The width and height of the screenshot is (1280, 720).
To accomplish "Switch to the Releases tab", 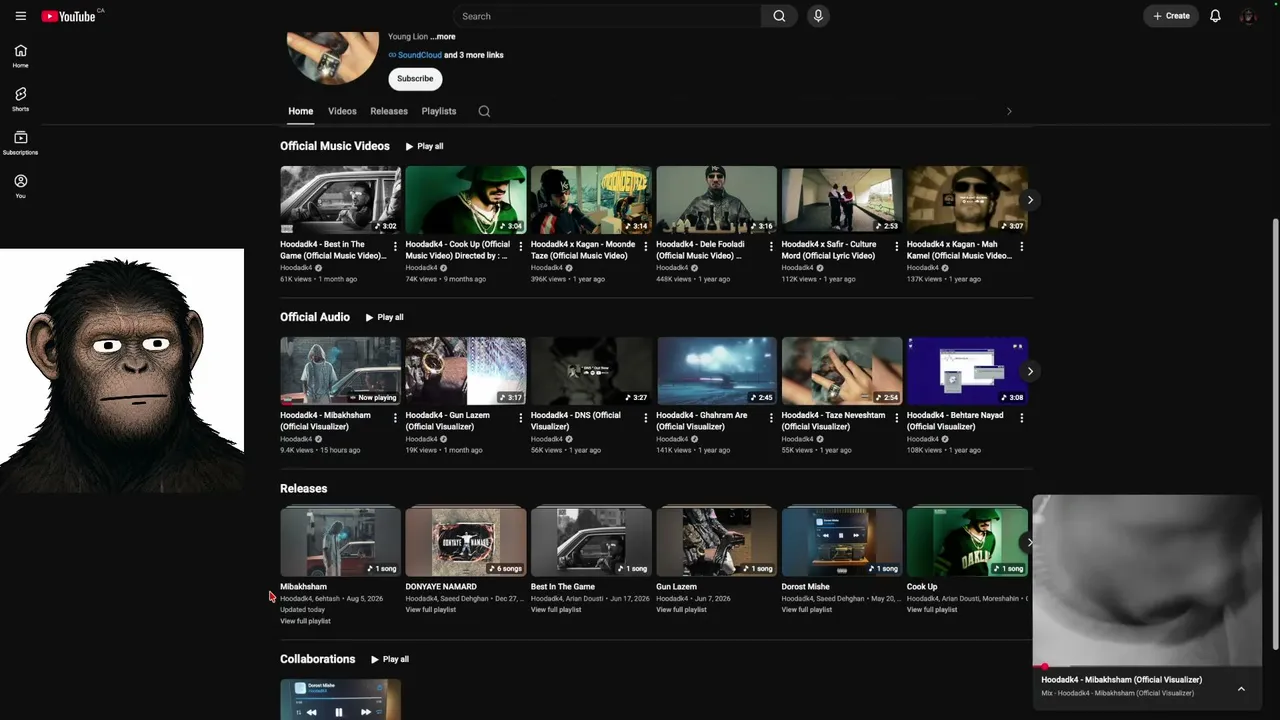I will click(x=389, y=111).
